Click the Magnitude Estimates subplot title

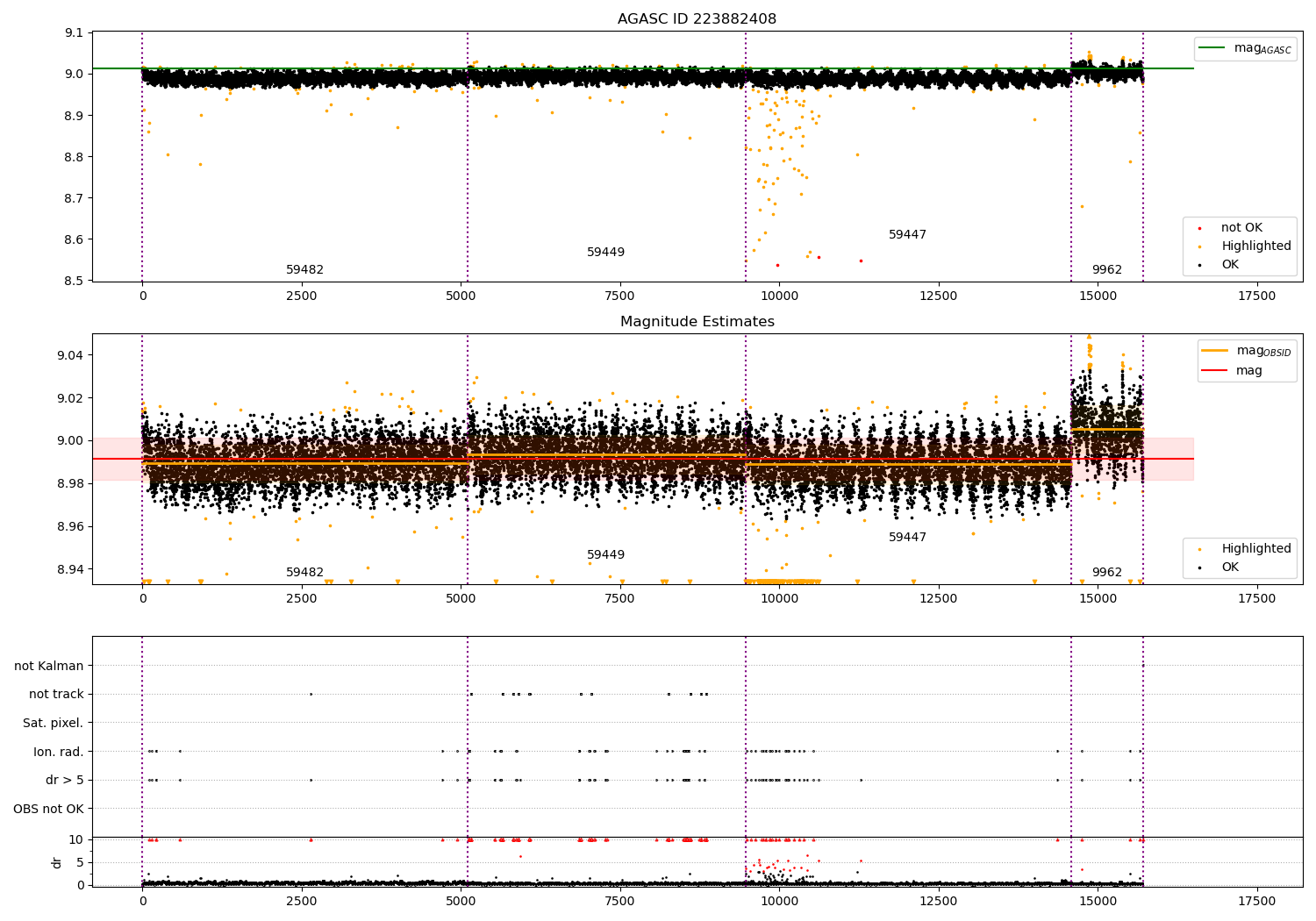click(697, 322)
